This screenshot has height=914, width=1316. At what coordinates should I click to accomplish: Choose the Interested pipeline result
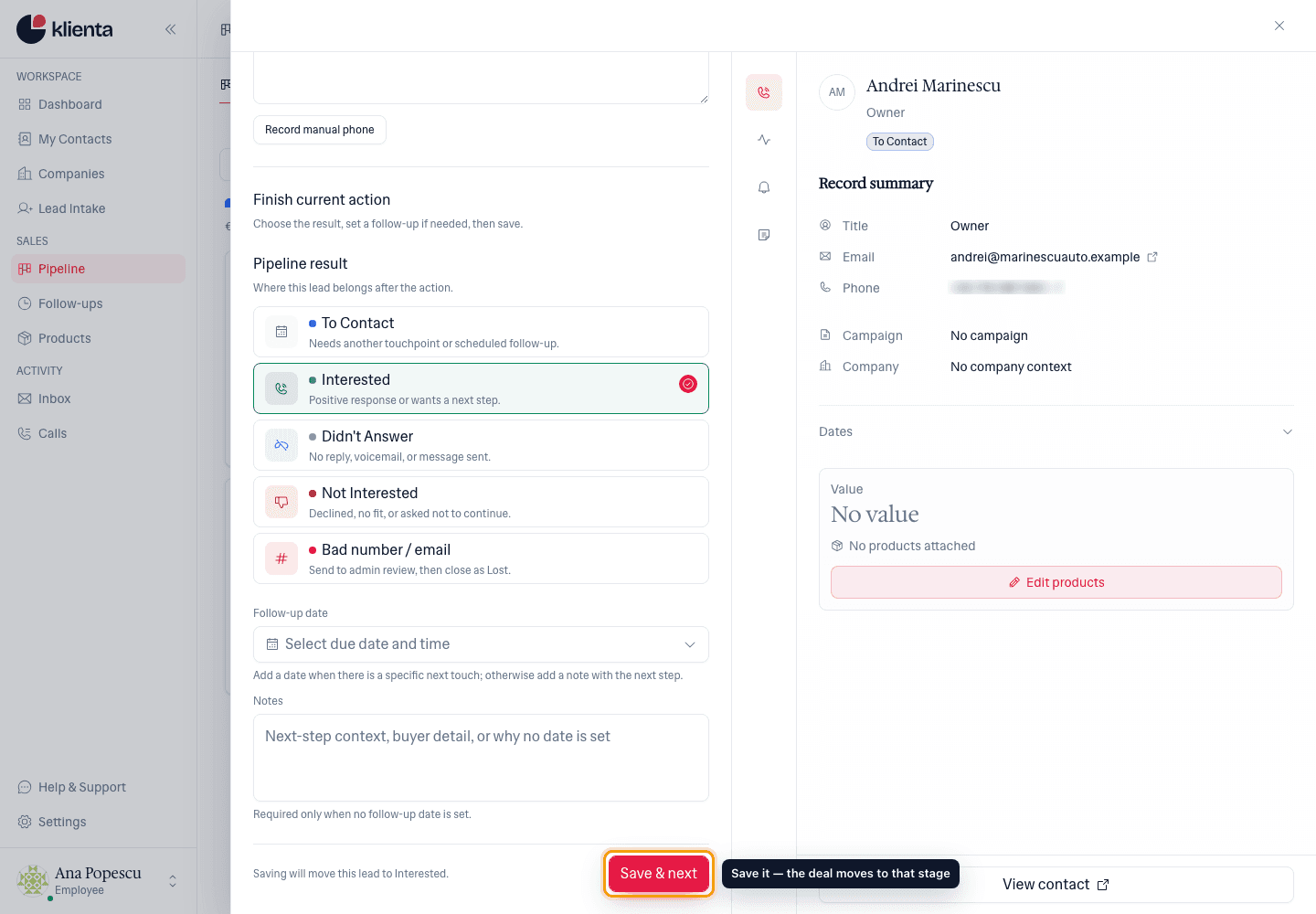(x=481, y=388)
